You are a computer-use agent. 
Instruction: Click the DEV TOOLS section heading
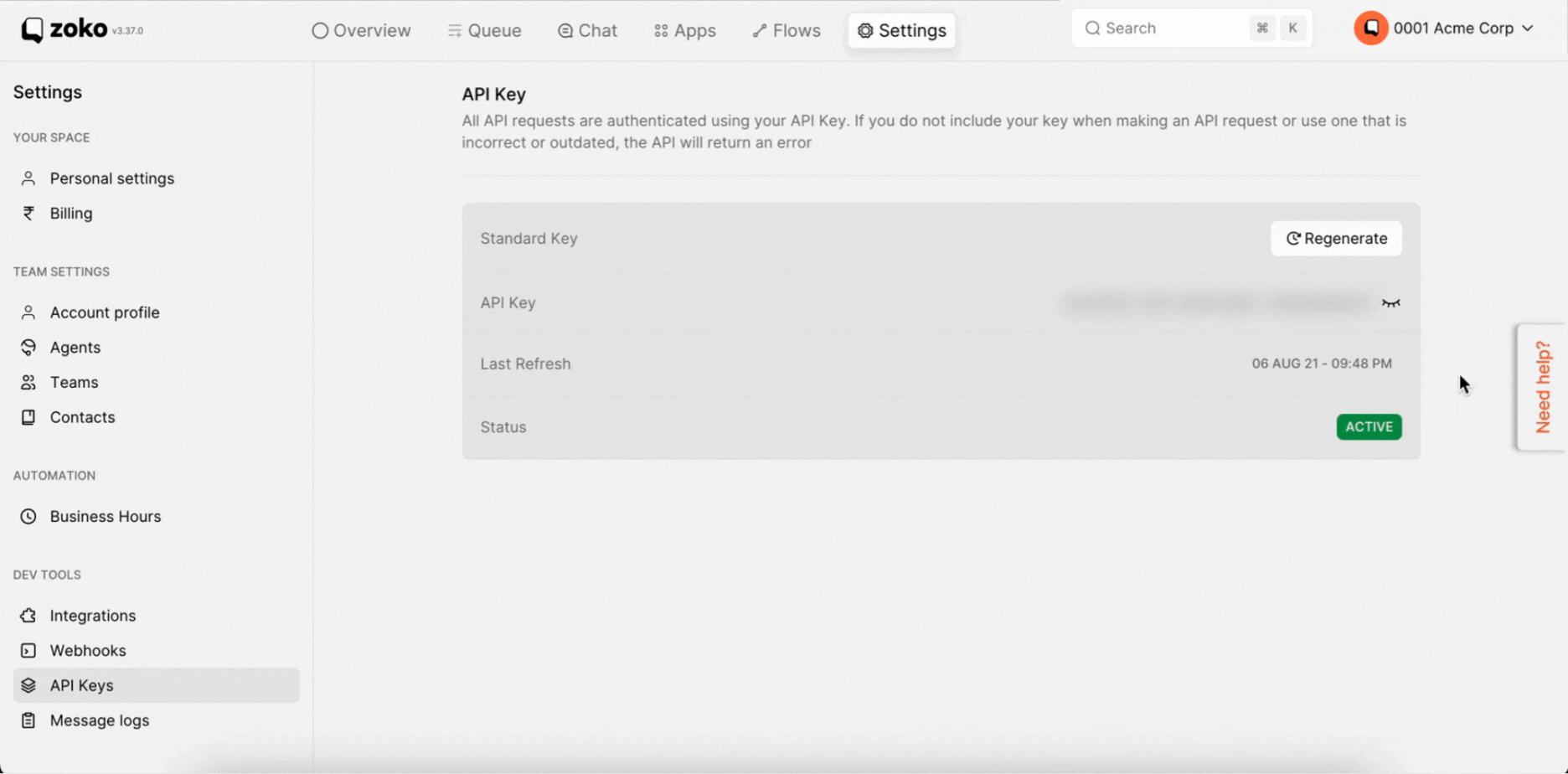[x=47, y=575]
